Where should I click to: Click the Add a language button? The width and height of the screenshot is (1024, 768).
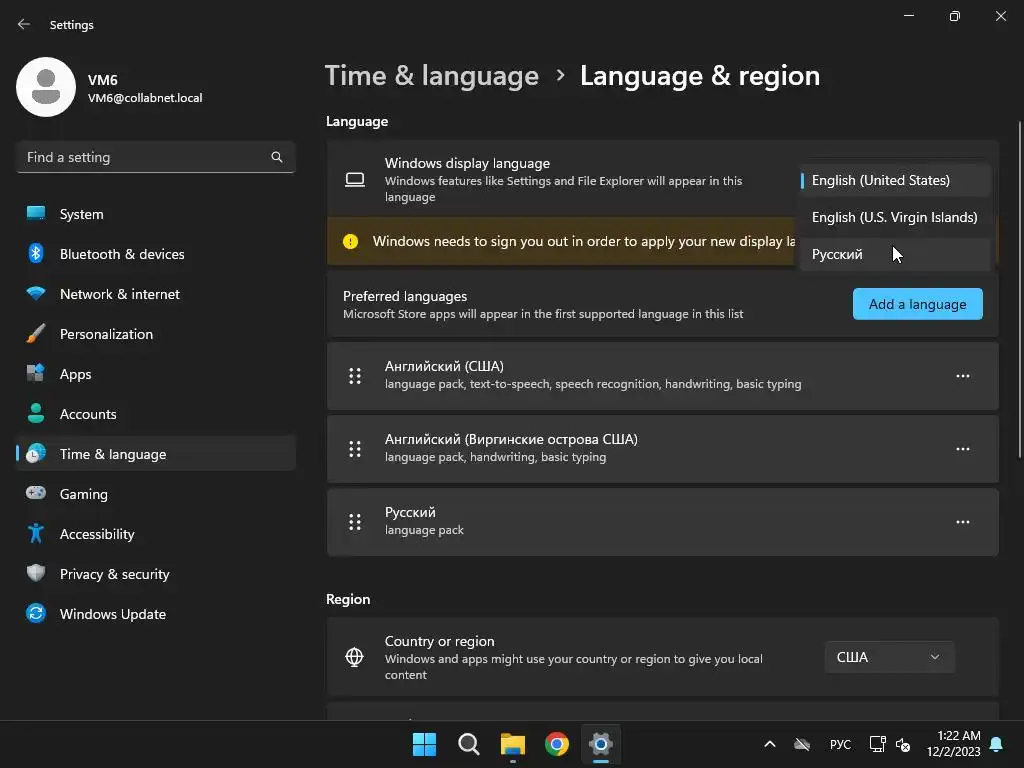pos(918,304)
